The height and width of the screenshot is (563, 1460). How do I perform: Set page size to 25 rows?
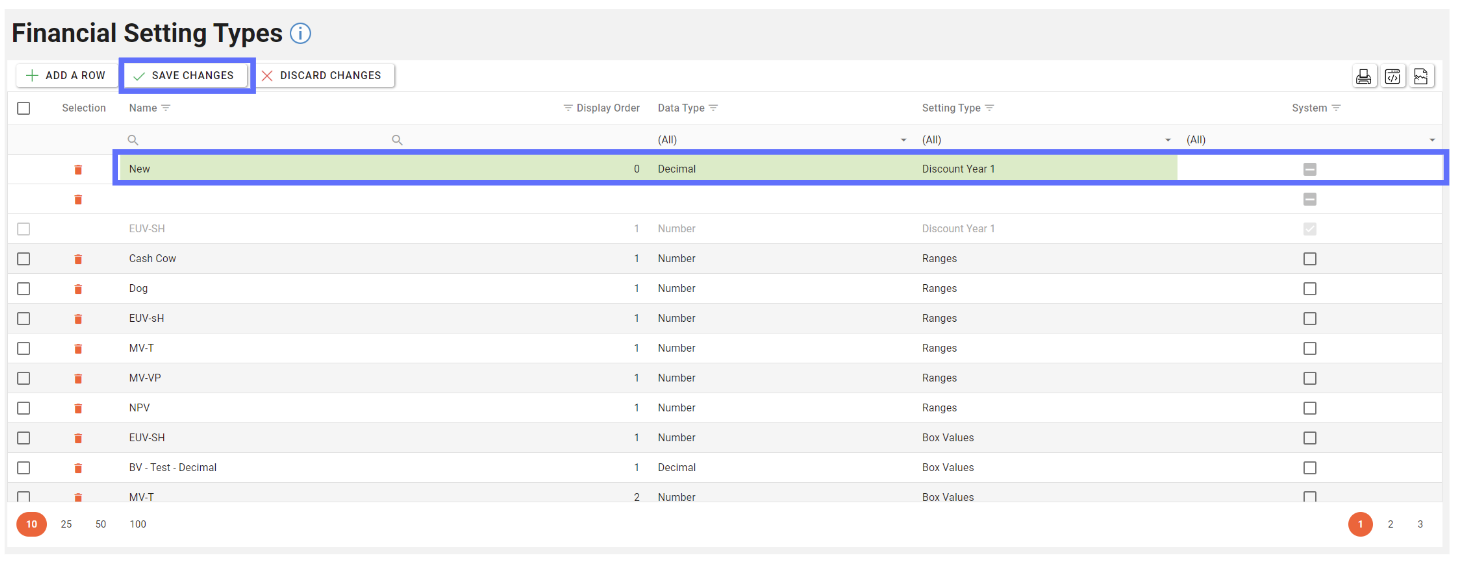coord(66,524)
